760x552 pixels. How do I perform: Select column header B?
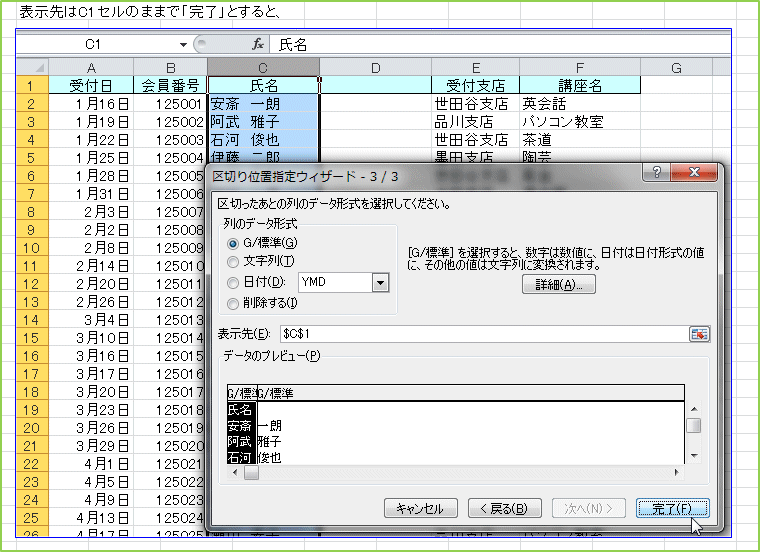coord(171,67)
